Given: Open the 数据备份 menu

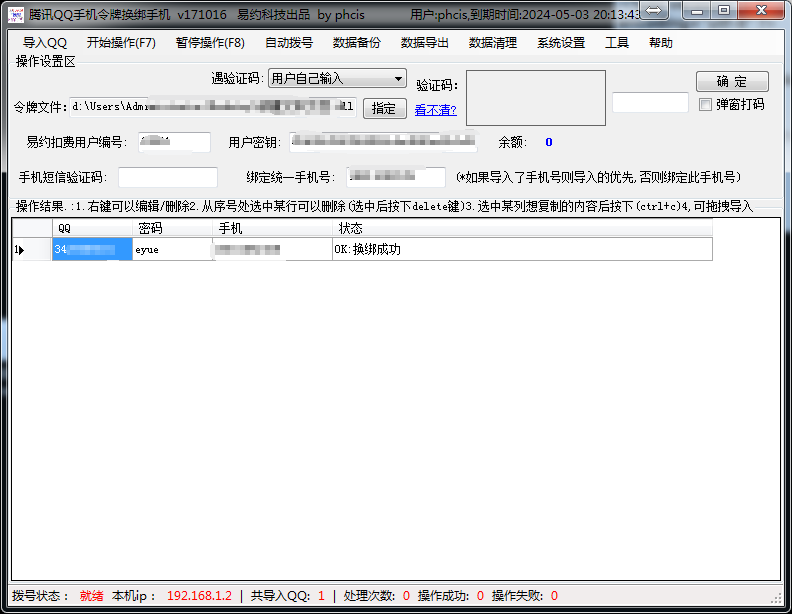Looking at the screenshot, I should pyautogui.click(x=357, y=43).
